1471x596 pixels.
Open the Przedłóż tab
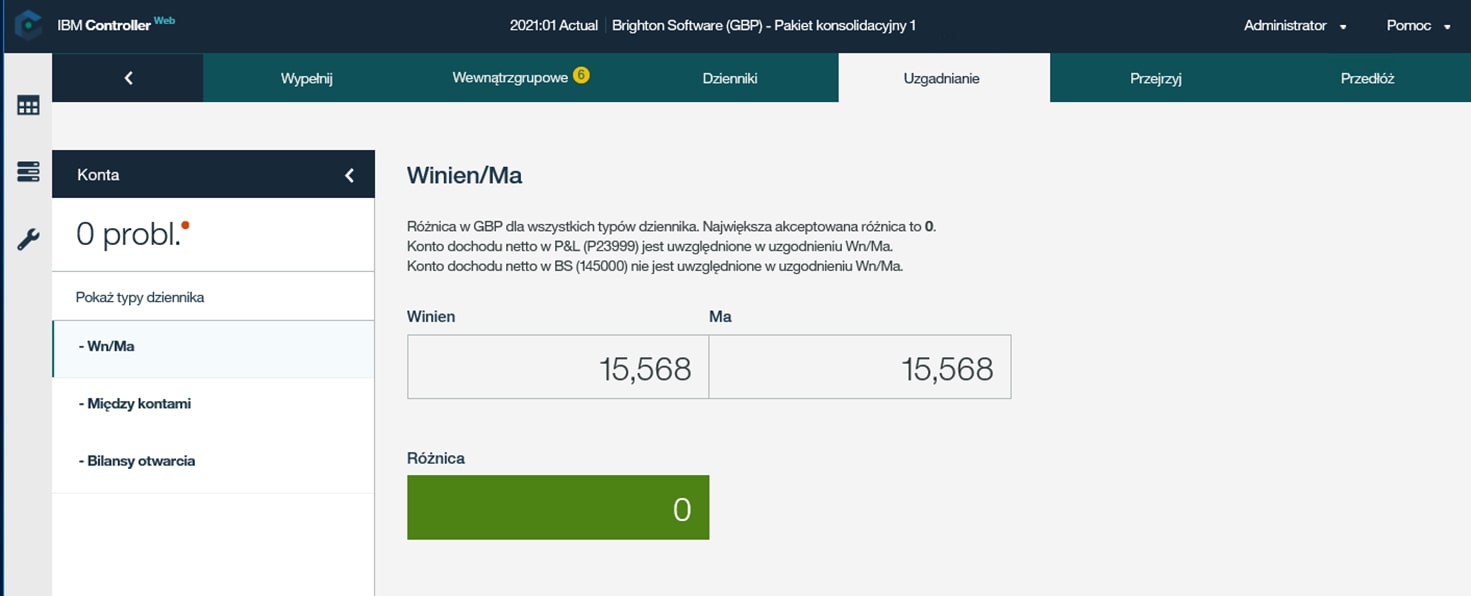point(1366,79)
